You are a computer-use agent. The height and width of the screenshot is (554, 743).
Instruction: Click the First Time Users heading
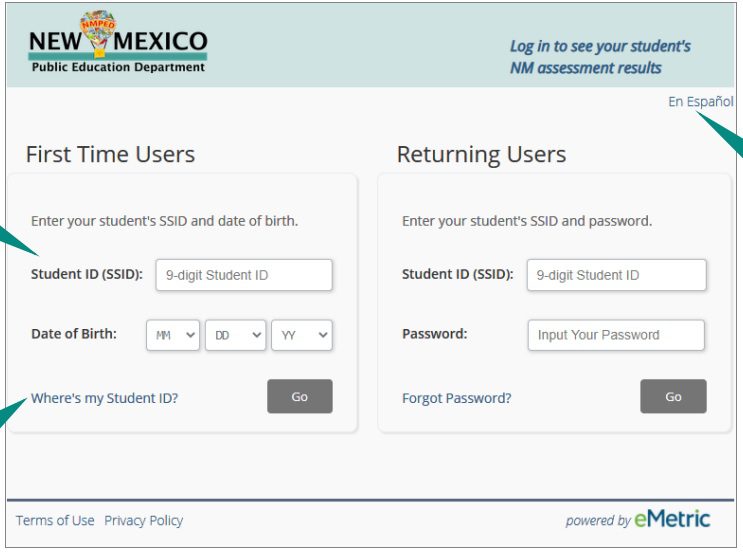click(x=110, y=155)
